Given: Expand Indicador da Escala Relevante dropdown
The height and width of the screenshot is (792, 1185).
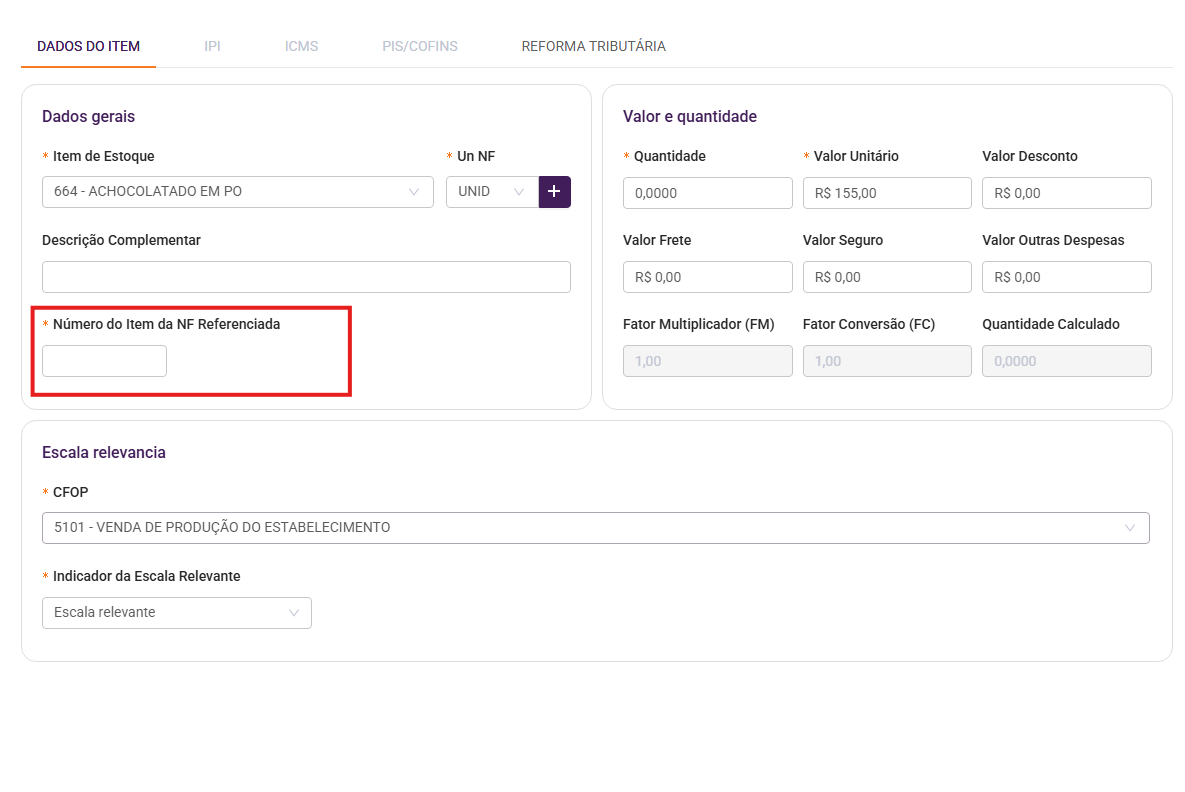Looking at the screenshot, I should [x=176, y=613].
